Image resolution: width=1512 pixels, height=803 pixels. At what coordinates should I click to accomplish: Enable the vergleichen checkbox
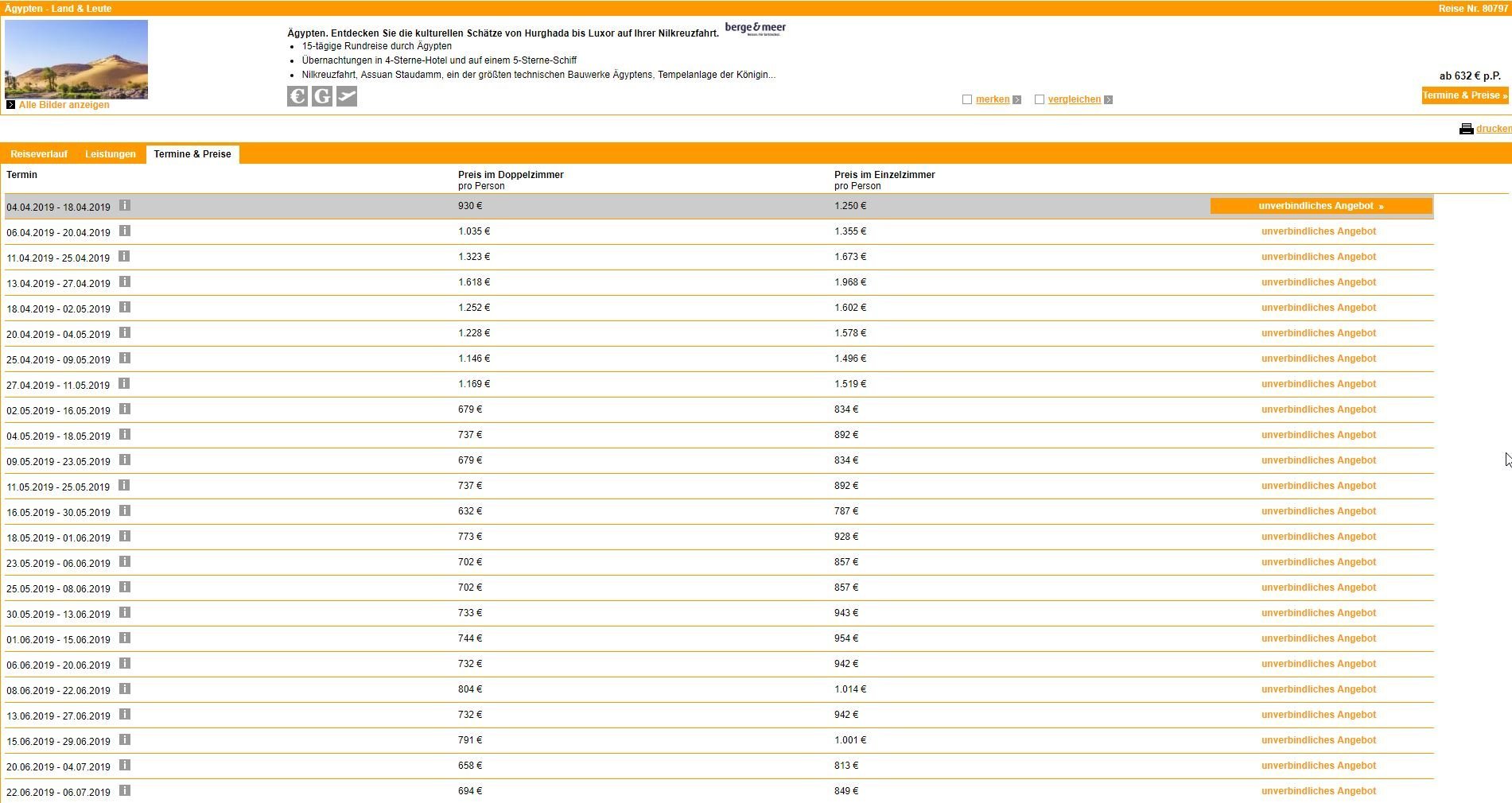pos(1040,99)
